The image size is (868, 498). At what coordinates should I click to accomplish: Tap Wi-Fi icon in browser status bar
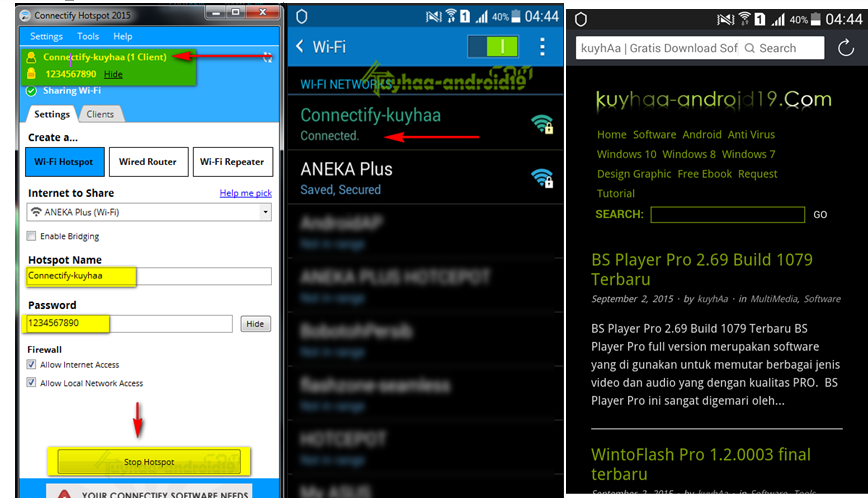pyautogui.click(x=745, y=19)
